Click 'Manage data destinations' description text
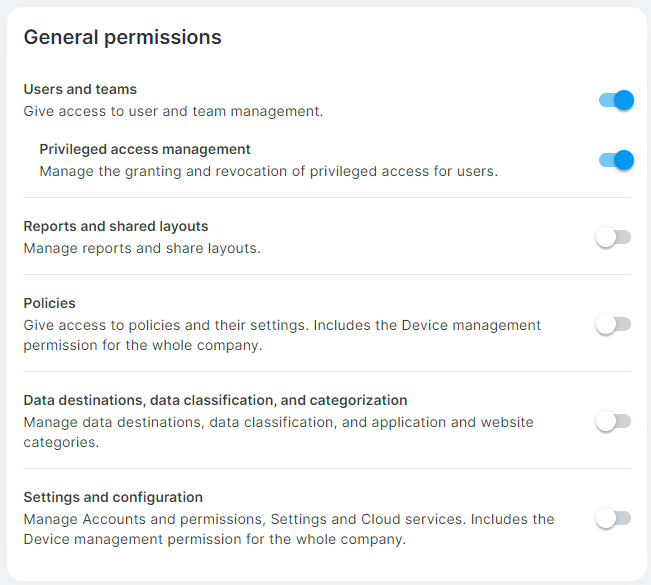The width and height of the screenshot is (651, 585). pyautogui.click(x=279, y=432)
